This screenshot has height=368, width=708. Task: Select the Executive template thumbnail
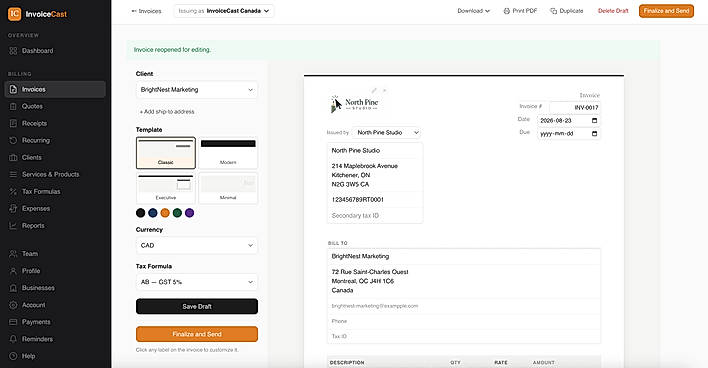[x=166, y=188]
